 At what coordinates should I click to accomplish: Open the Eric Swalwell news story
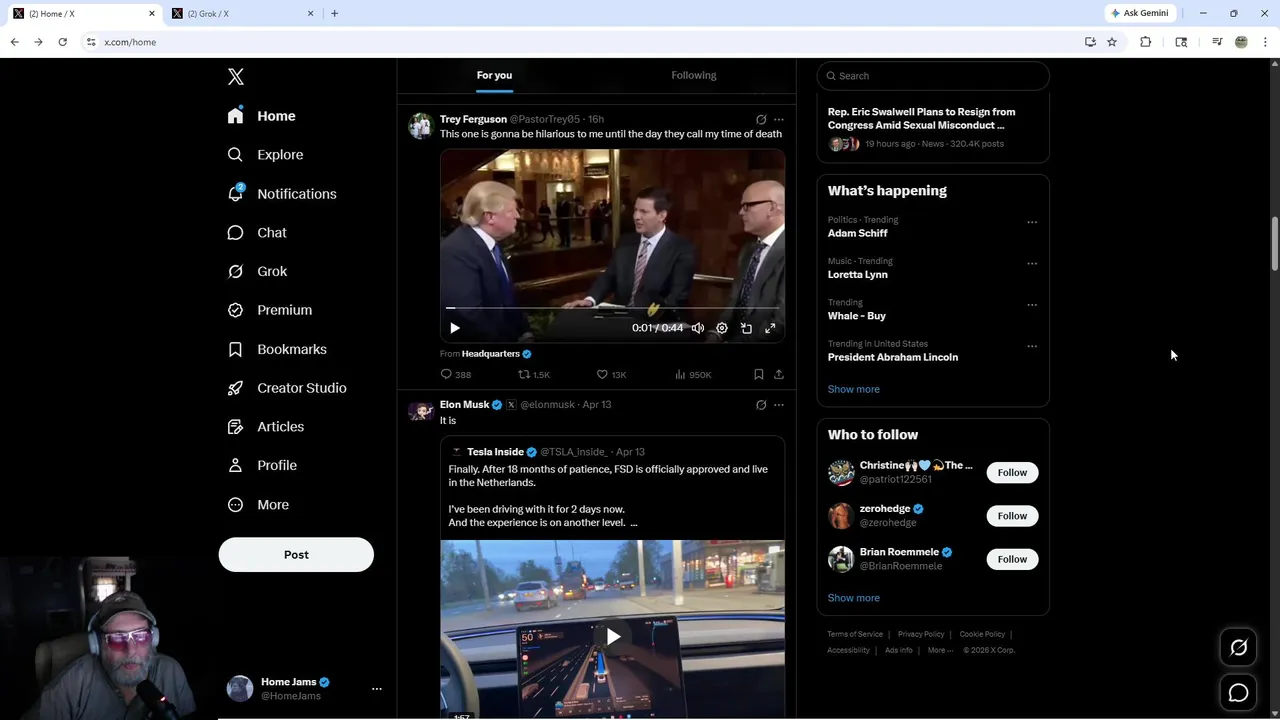point(921,119)
